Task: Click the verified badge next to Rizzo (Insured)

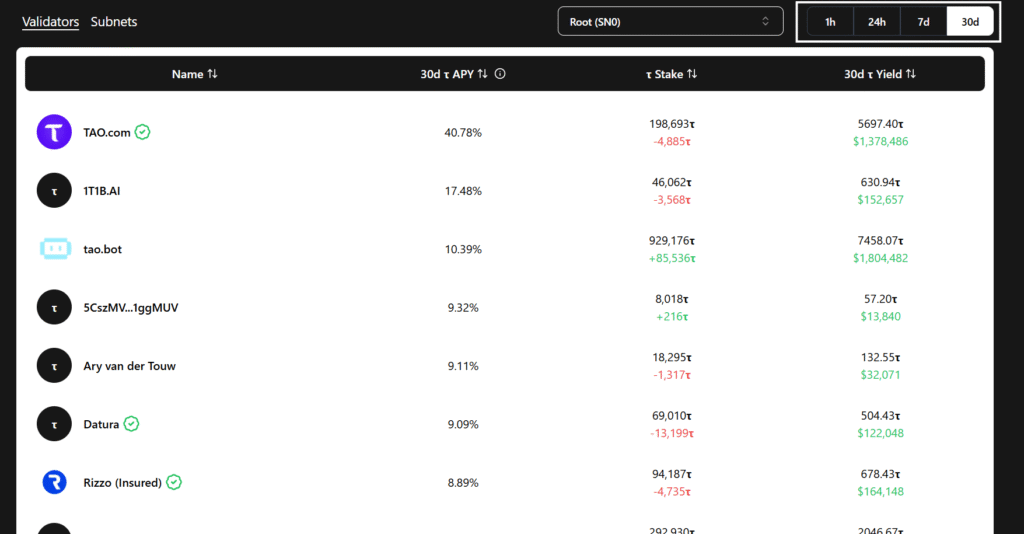Action: coord(174,483)
